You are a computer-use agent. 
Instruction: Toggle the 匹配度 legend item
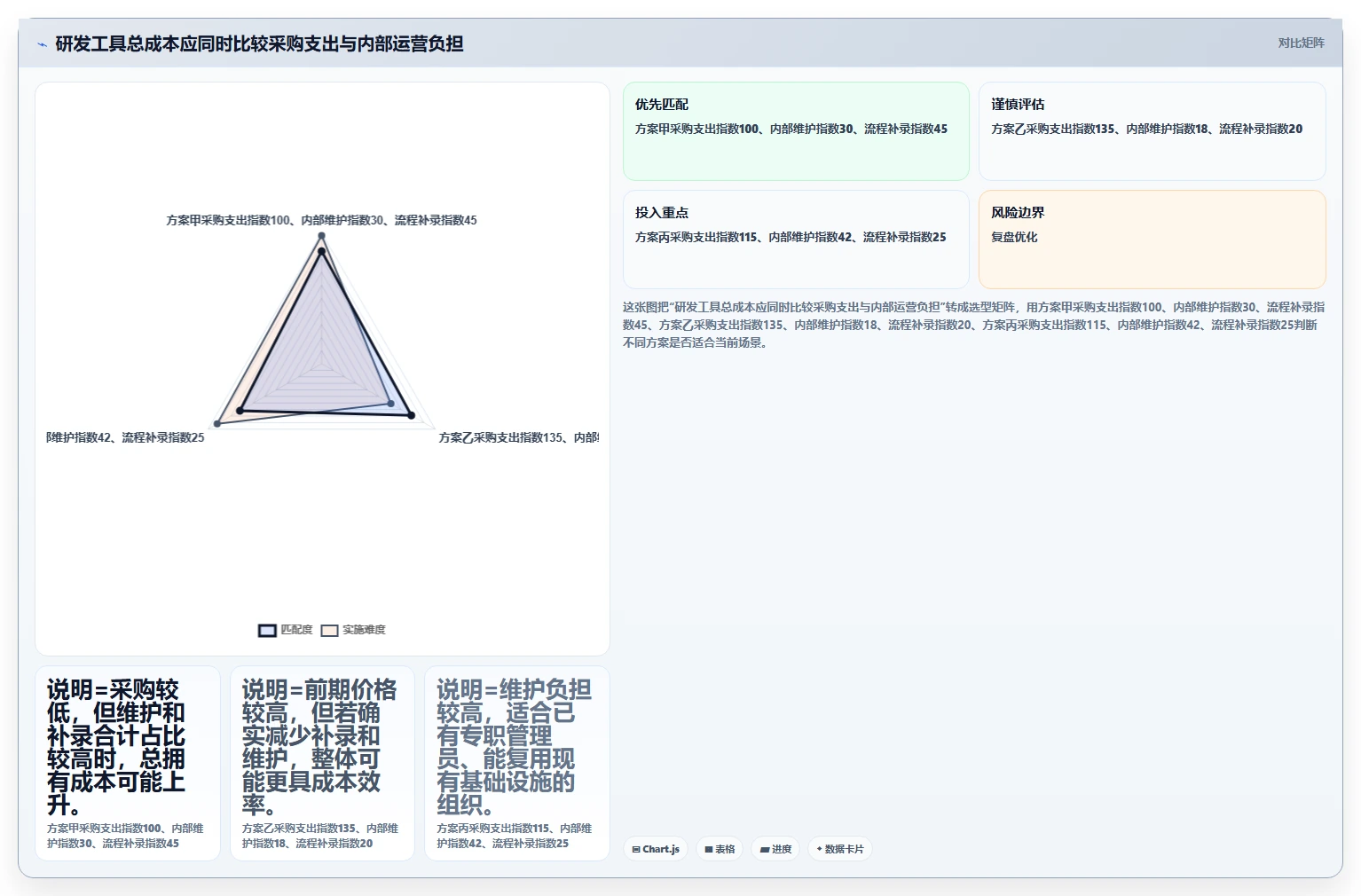click(286, 630)
